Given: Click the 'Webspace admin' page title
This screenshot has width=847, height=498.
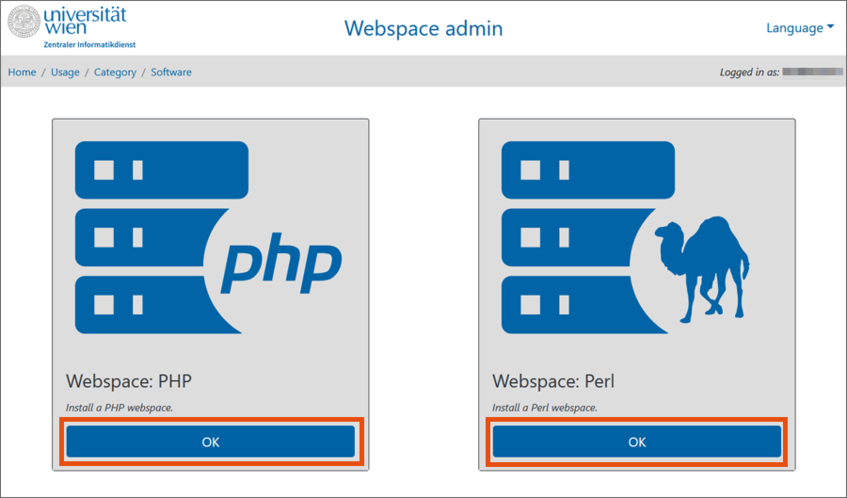Looking at the screenshot, I should point(424,28).
